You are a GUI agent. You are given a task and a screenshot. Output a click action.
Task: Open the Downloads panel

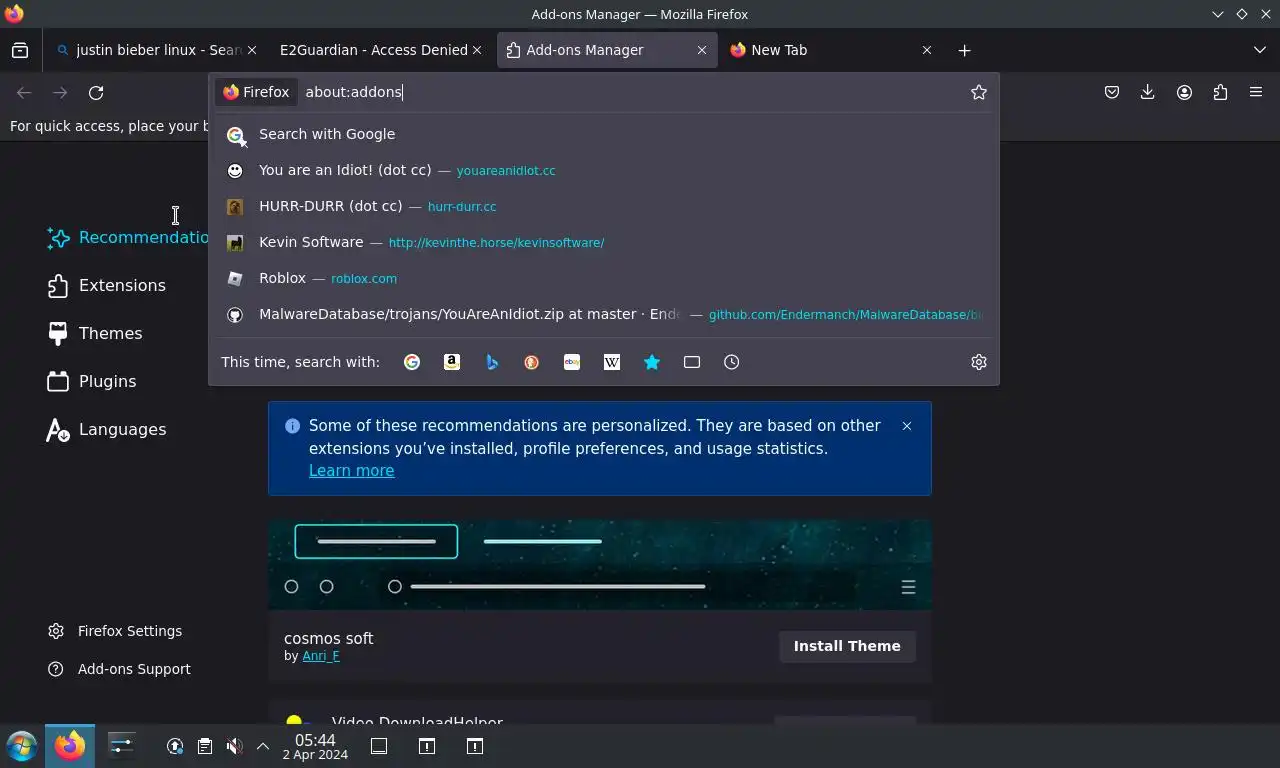point(1148,92)
